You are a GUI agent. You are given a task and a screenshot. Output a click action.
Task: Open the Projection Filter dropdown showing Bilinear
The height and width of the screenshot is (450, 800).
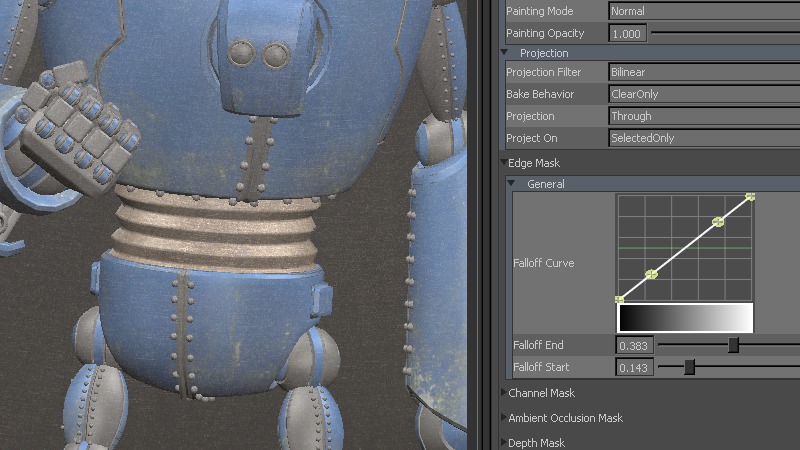pyautogui.click(x=704, y=72)
